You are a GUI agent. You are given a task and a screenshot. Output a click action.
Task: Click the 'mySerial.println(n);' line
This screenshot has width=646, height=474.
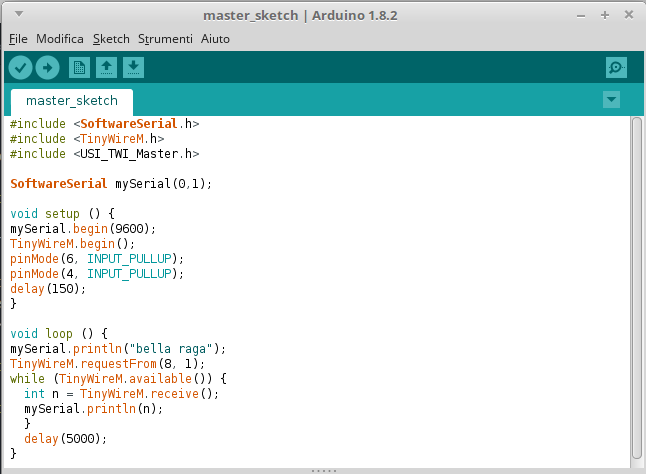94,409
